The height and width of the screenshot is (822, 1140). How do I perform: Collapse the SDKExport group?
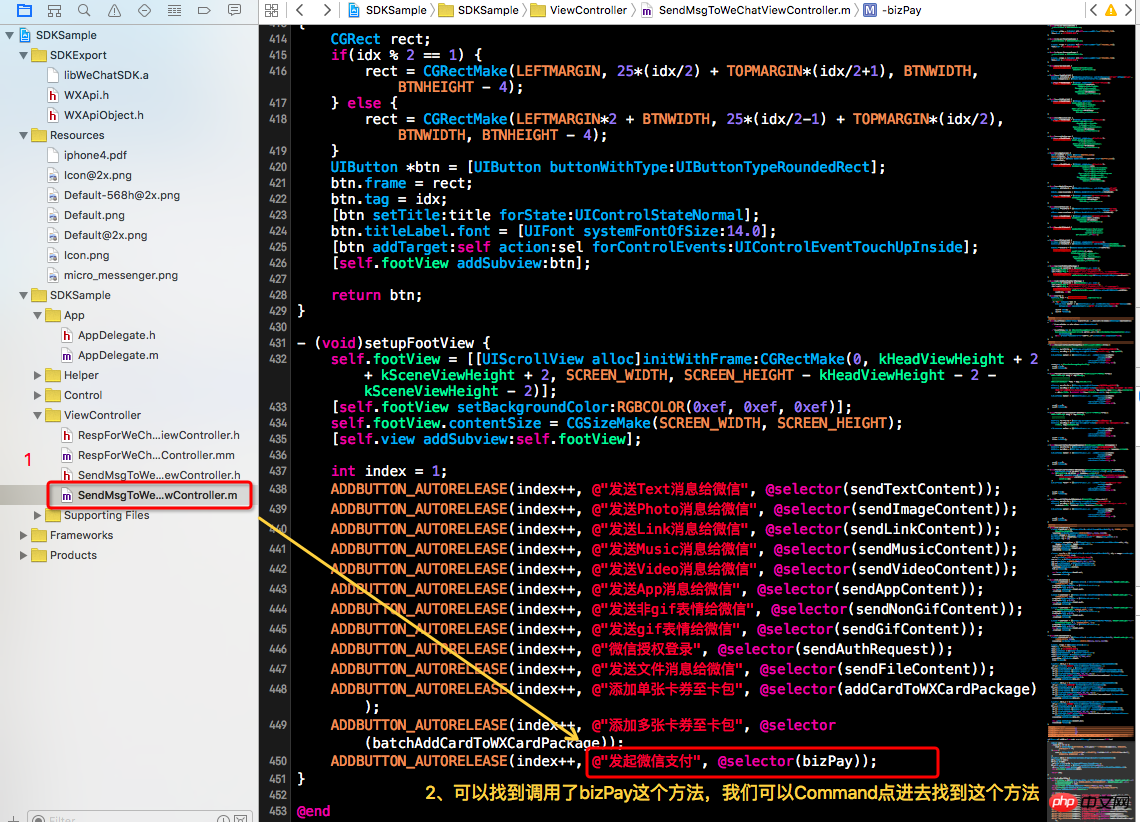(x=23, y=55)
